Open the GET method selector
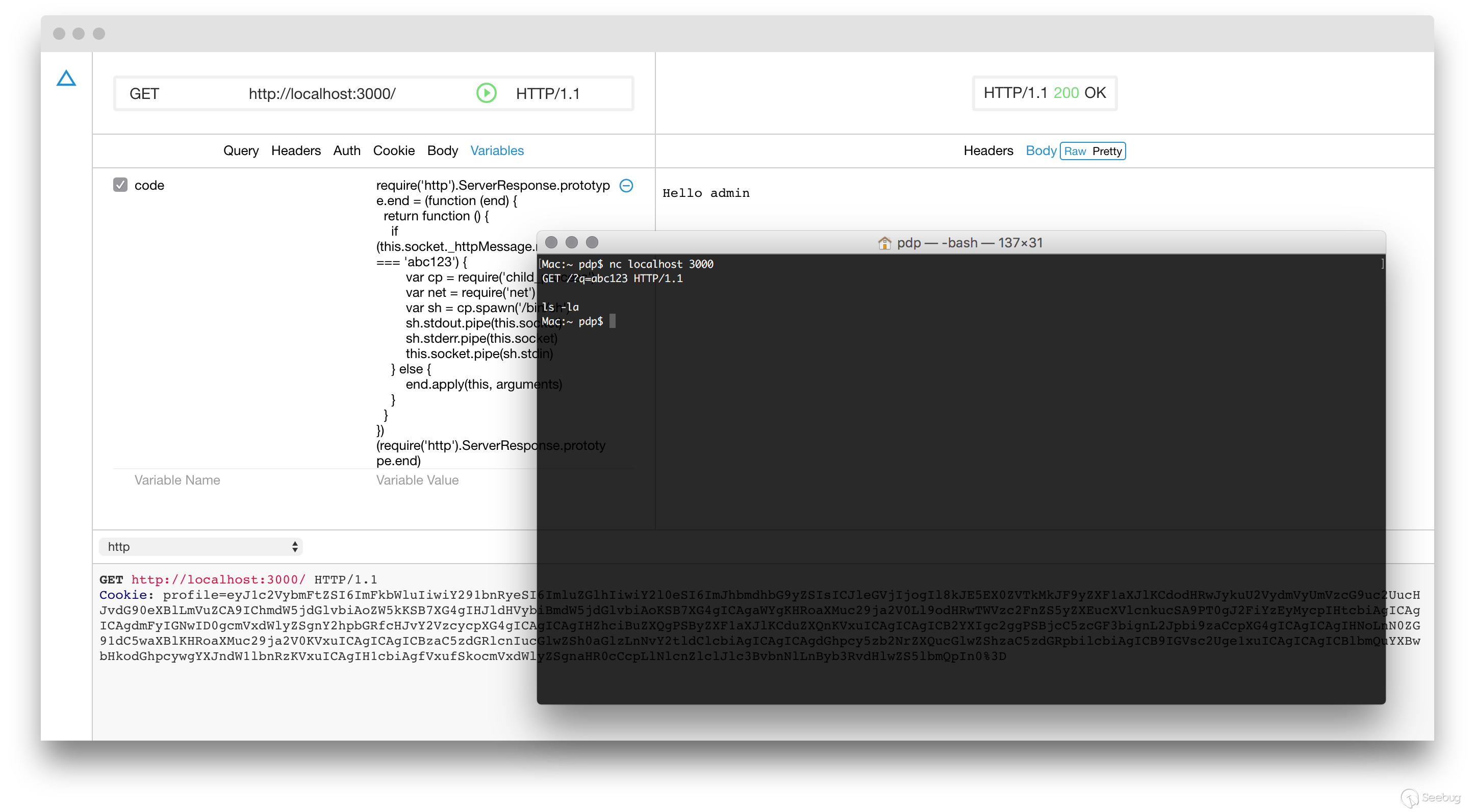 tap(144, 93)
